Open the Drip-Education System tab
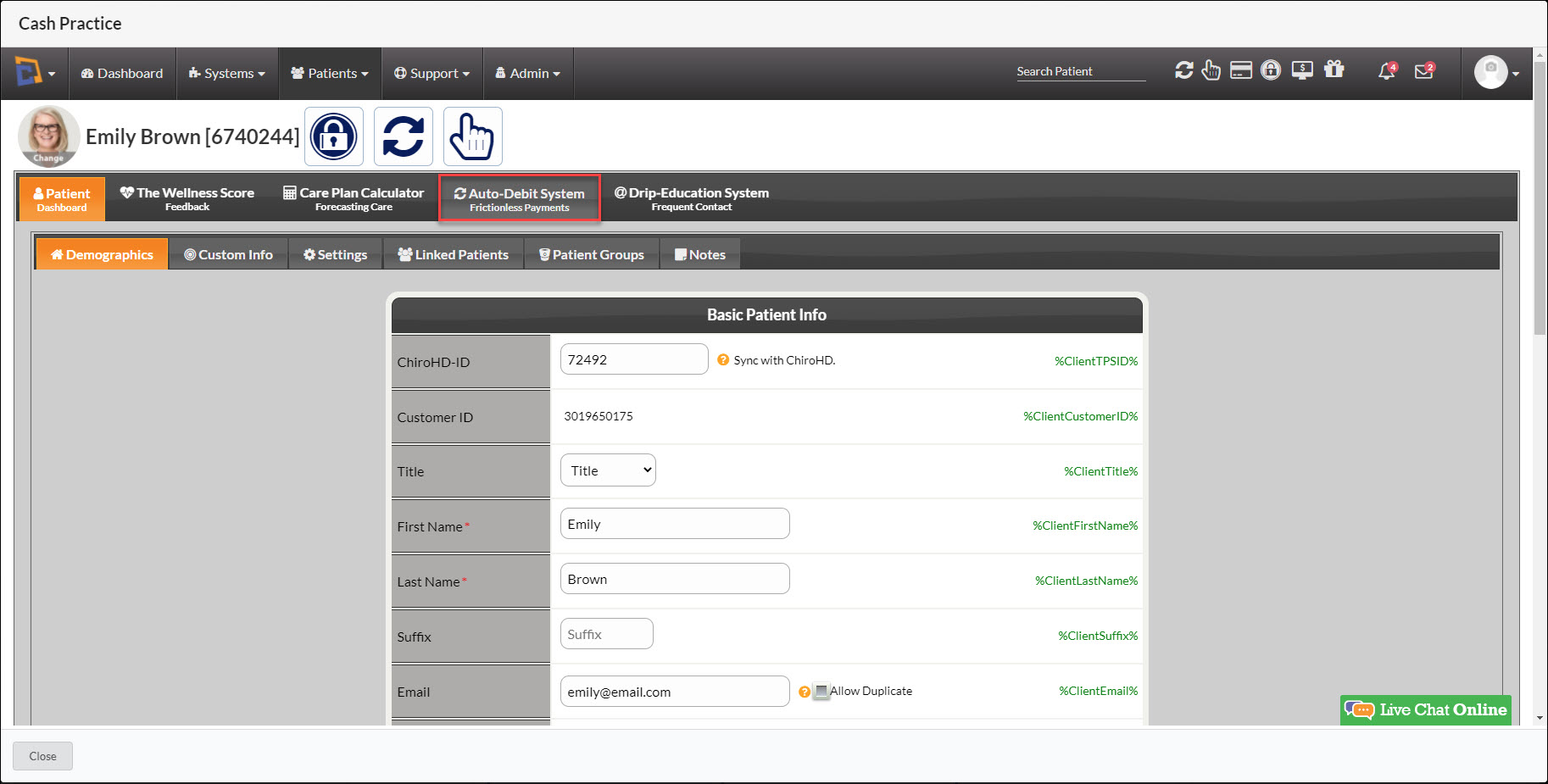The height and width of the screenshot is (784, 1548). click(x=692, y=199)
